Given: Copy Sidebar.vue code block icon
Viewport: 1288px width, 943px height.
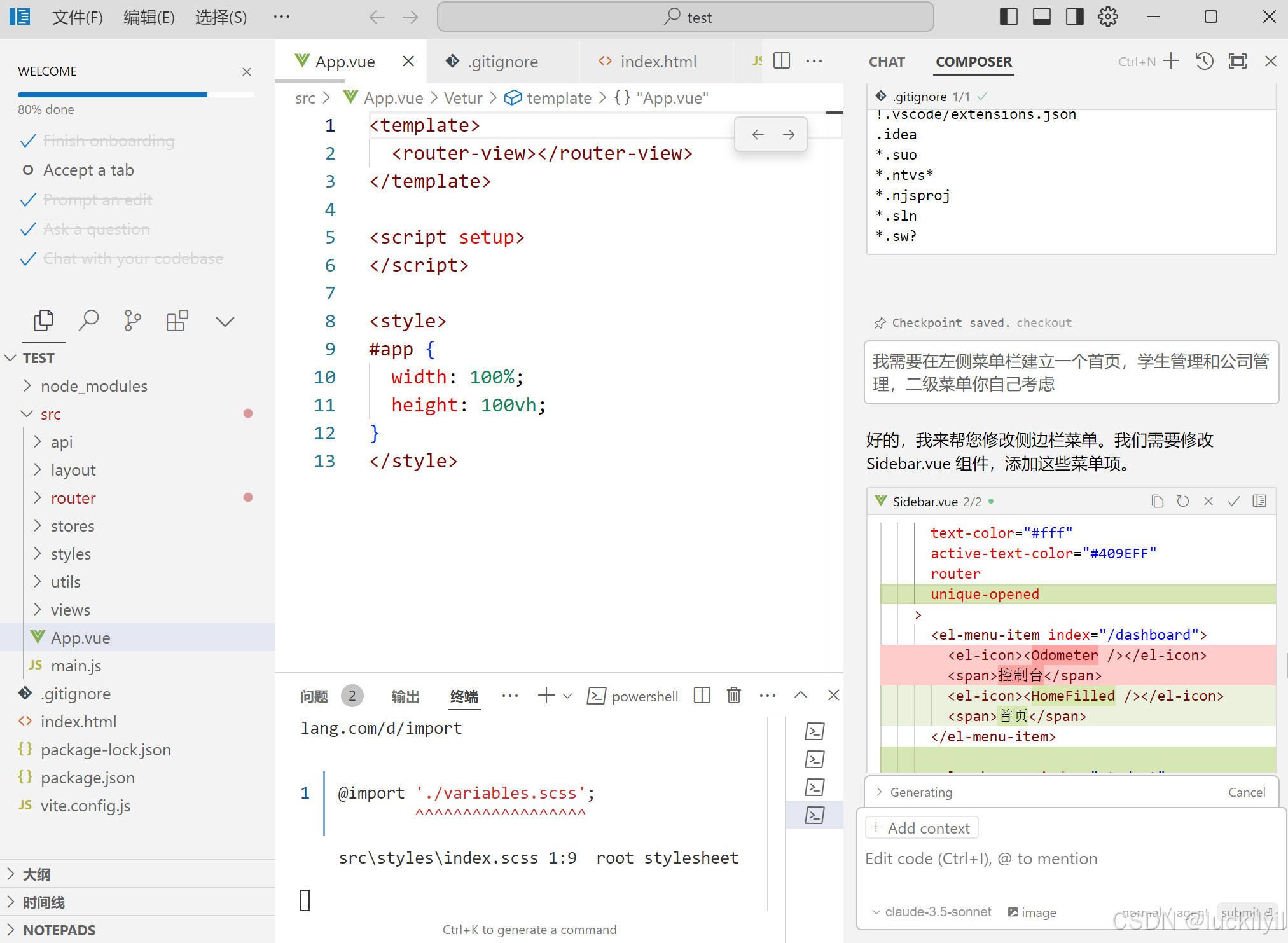Looking at the screenshot, I should coord(1157,502).
